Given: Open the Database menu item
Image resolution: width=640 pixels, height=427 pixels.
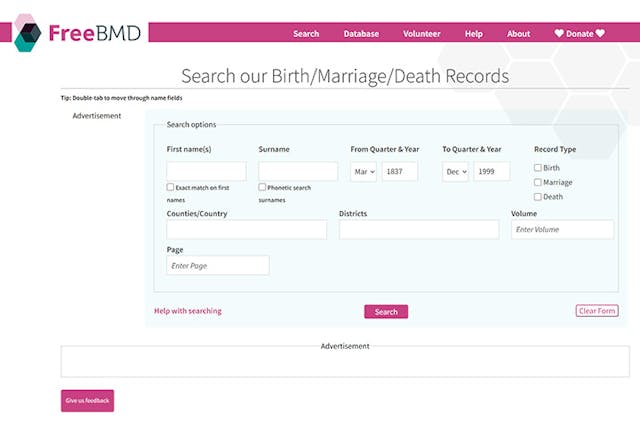Looking at the screenshot, I should click(361, 34).
